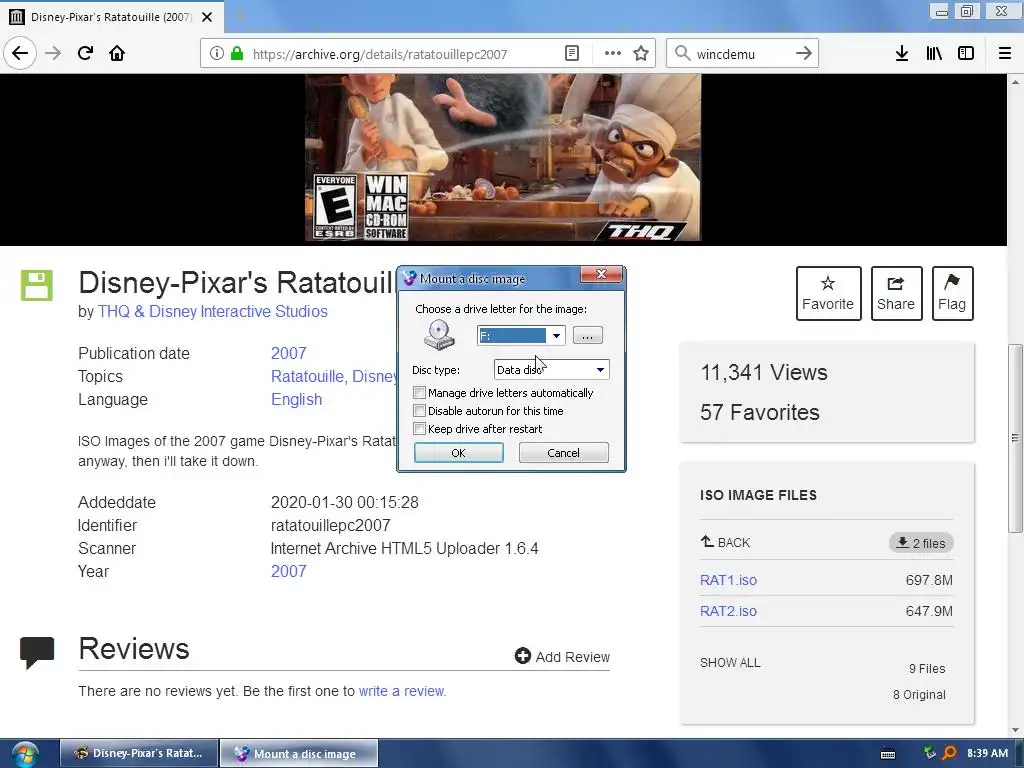Click SHOW ALL files link
The height and width of the screenshot is (768, 1024).
click(x=730, y=663)
